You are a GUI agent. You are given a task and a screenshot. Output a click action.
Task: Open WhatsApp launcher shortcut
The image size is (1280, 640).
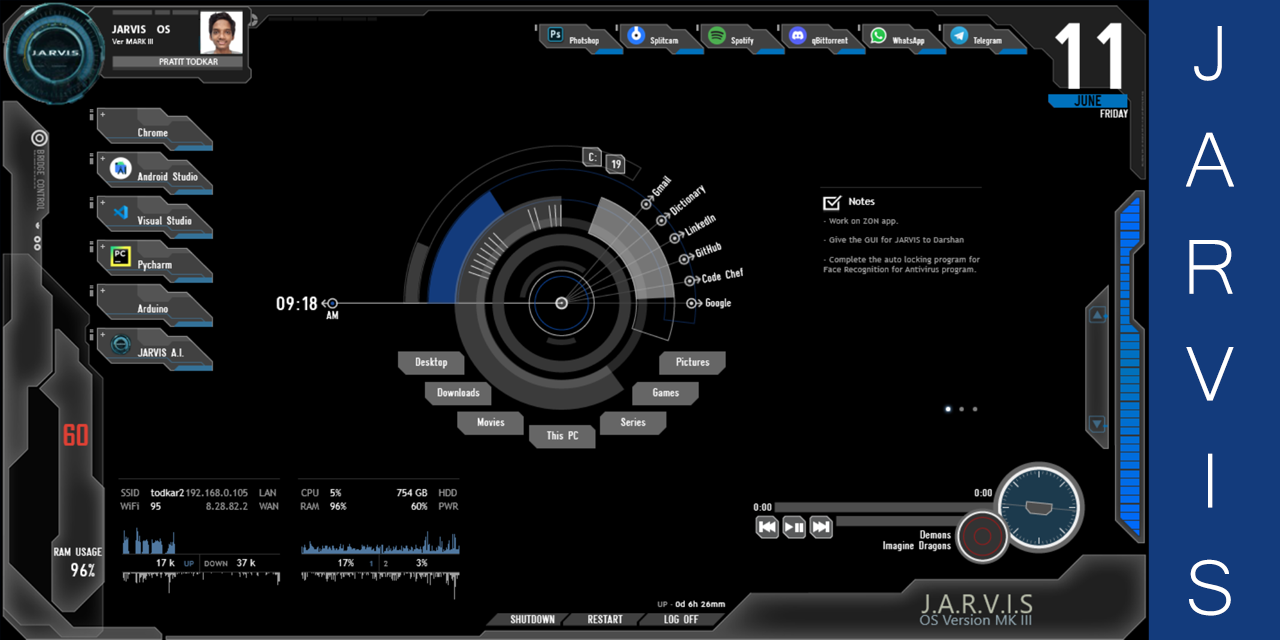pyautogui.click(x=878, y=35)
